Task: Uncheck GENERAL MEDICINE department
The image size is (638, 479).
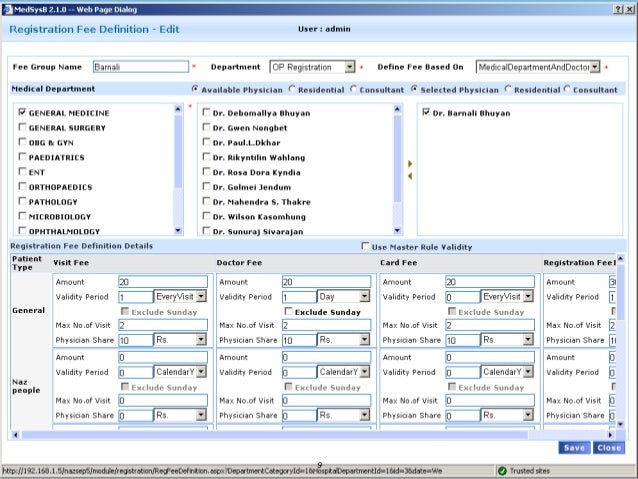Action: [x=22, y=112]
